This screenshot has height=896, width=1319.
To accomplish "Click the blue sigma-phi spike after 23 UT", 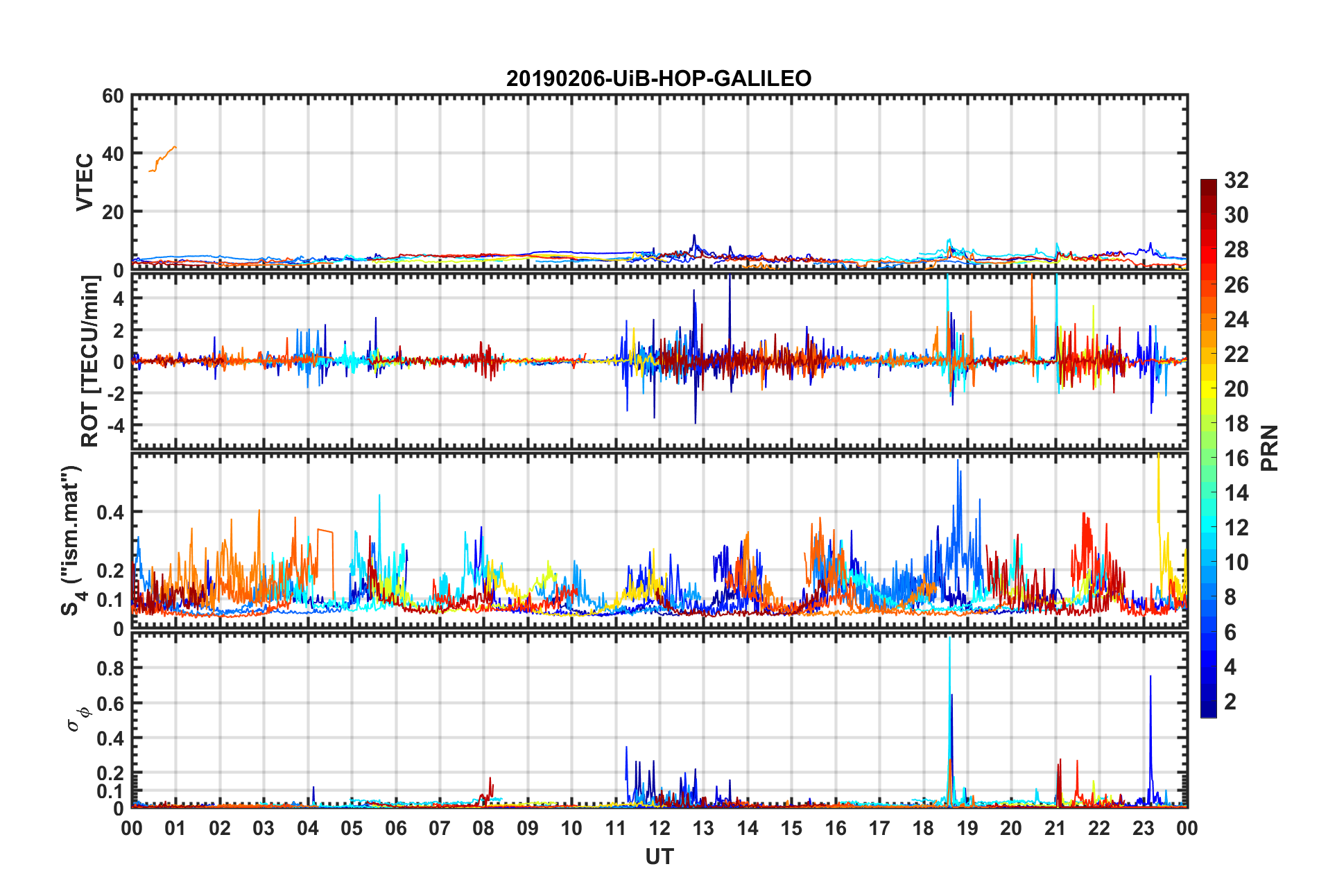I will (x=1150, y=739).
